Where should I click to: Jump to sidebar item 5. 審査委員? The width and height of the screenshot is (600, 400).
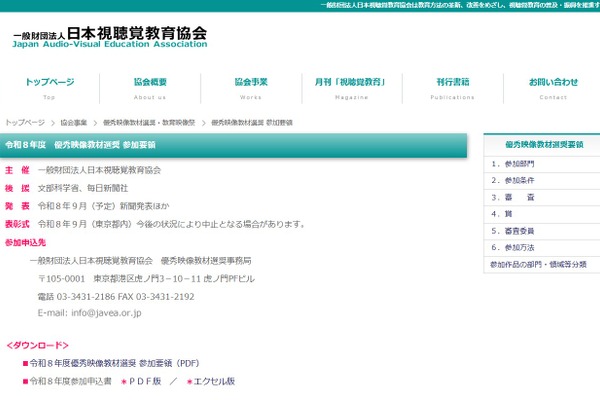click(541, 231)
